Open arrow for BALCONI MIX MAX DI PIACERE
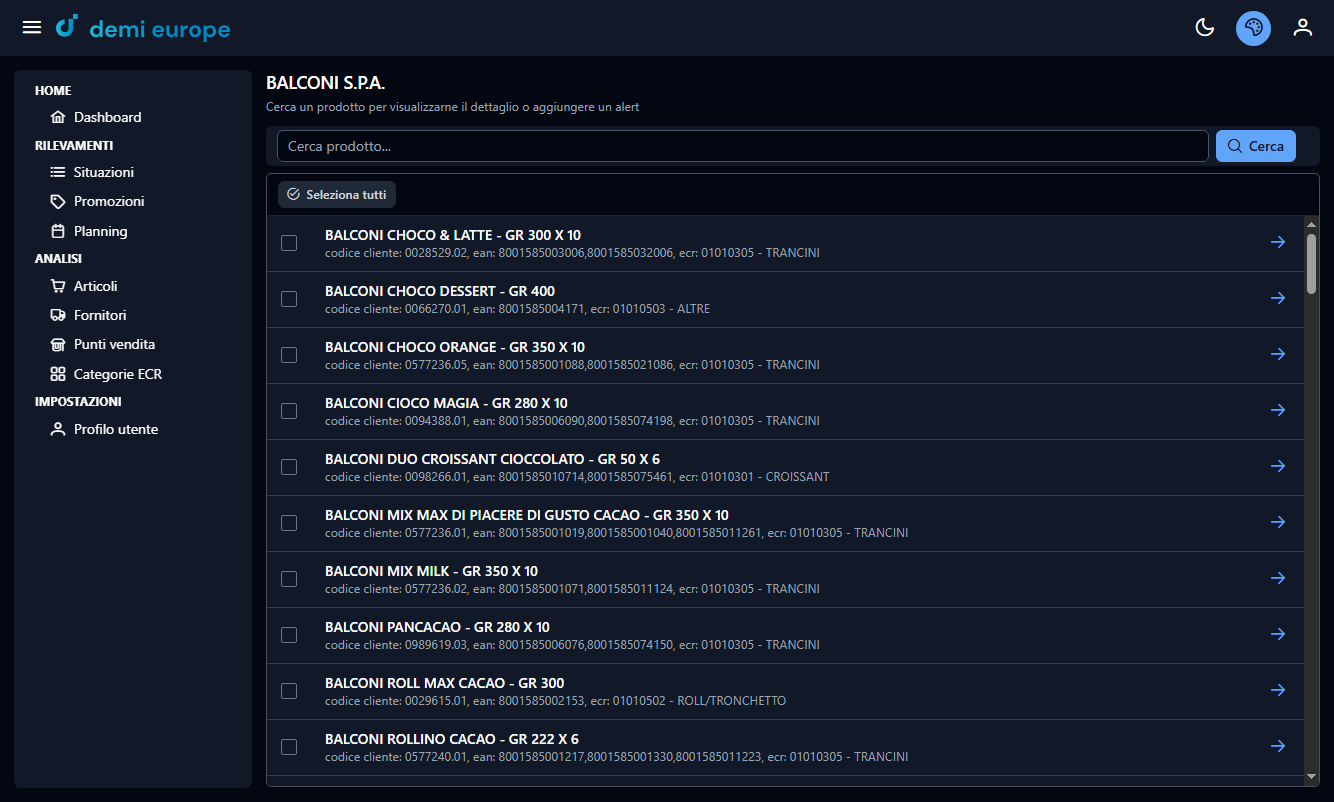 1277,522
